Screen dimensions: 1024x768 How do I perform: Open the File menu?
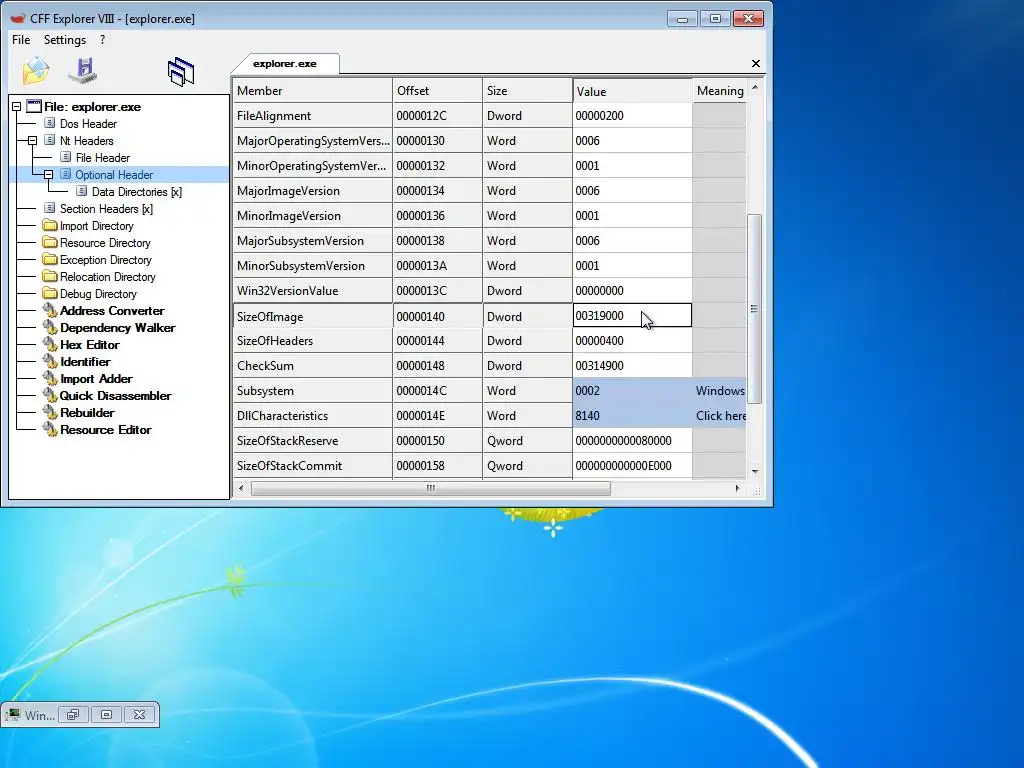(21, 40)
